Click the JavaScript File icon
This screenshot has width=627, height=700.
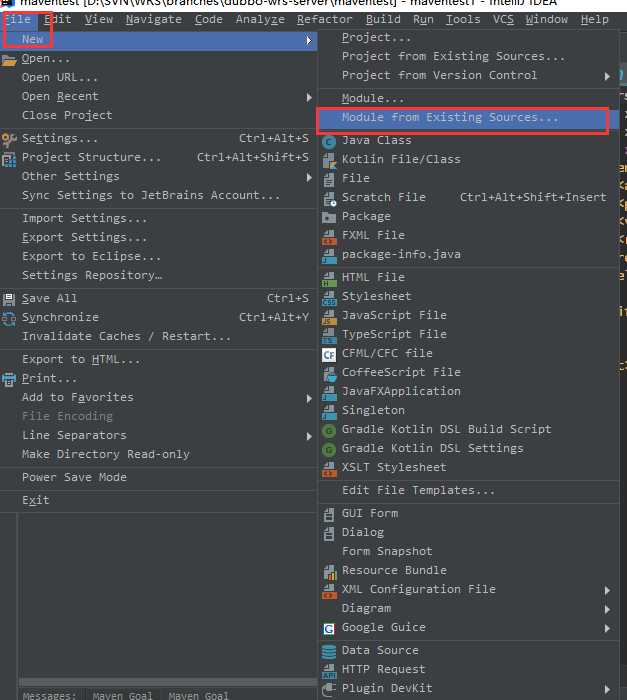click(x=329, y=317)
